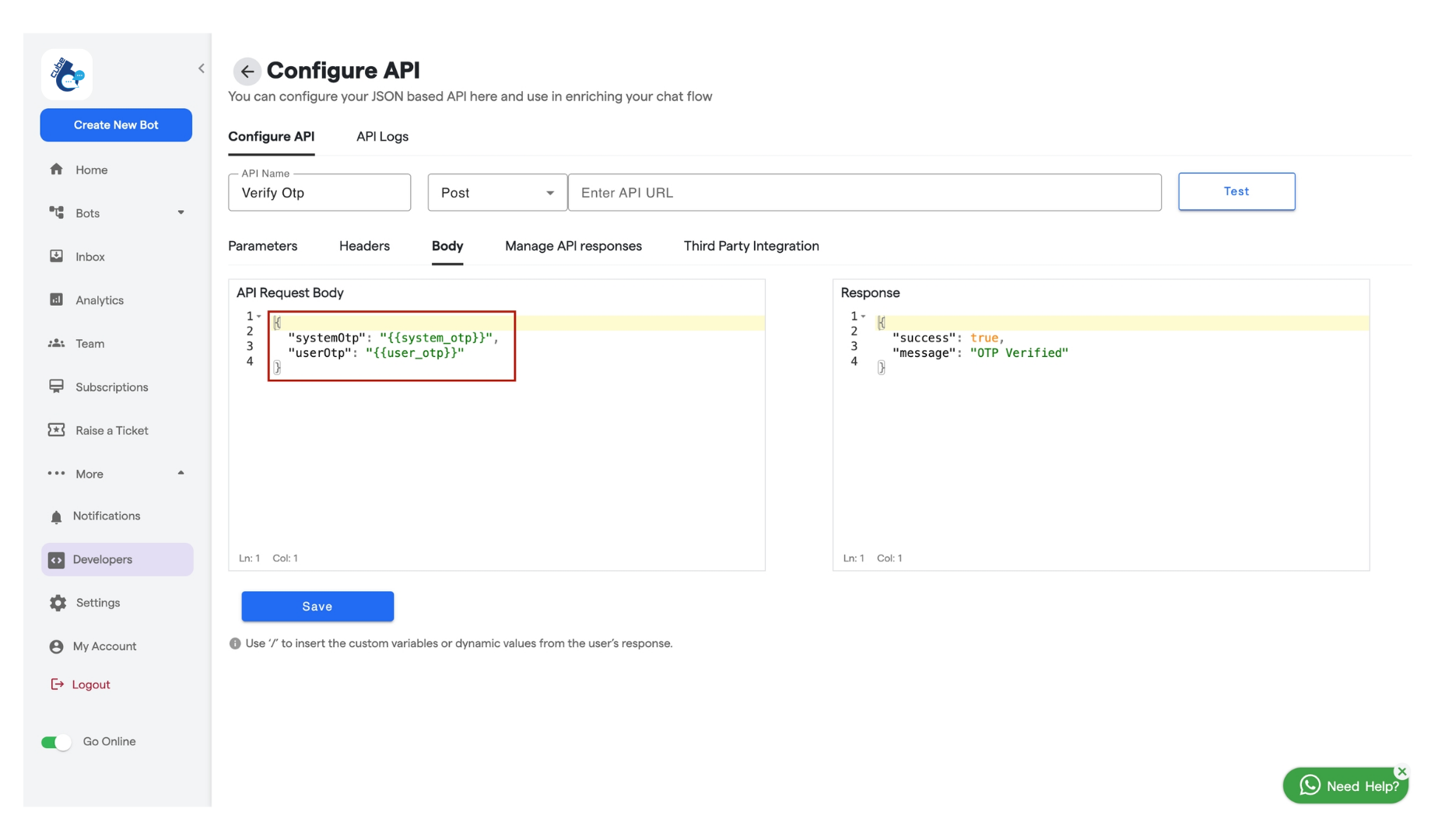Click the Enter API URL field
The image size is (1452, 840).
(865, 192)
